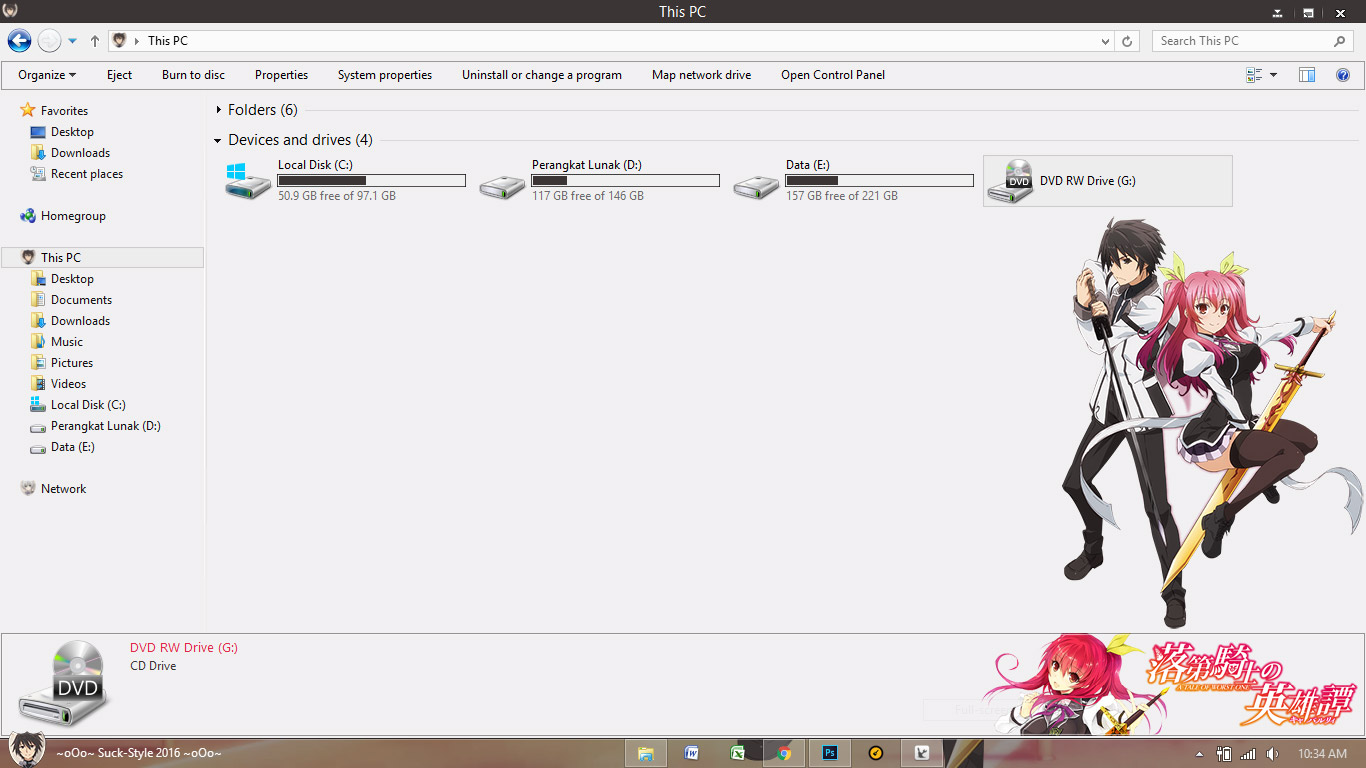Toggle the preview pane
This screenshot has height=768, width=1366.
[x=1307, y=75]
